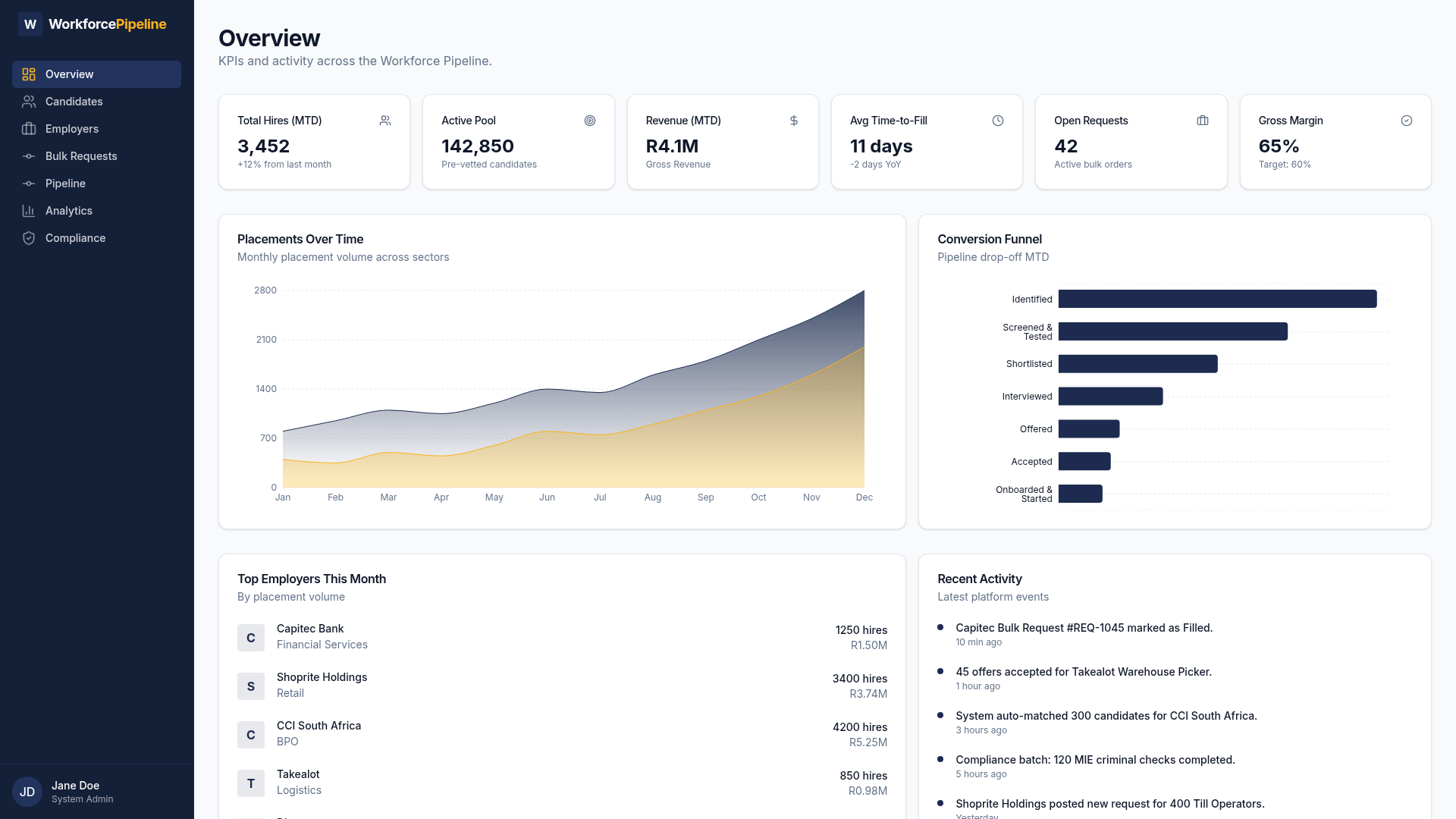This screenshot has height=819, width=1456.
Task: Click the Capitec Bulk Request #REQ-1045 activity
Action: [x=1084, y=628]
